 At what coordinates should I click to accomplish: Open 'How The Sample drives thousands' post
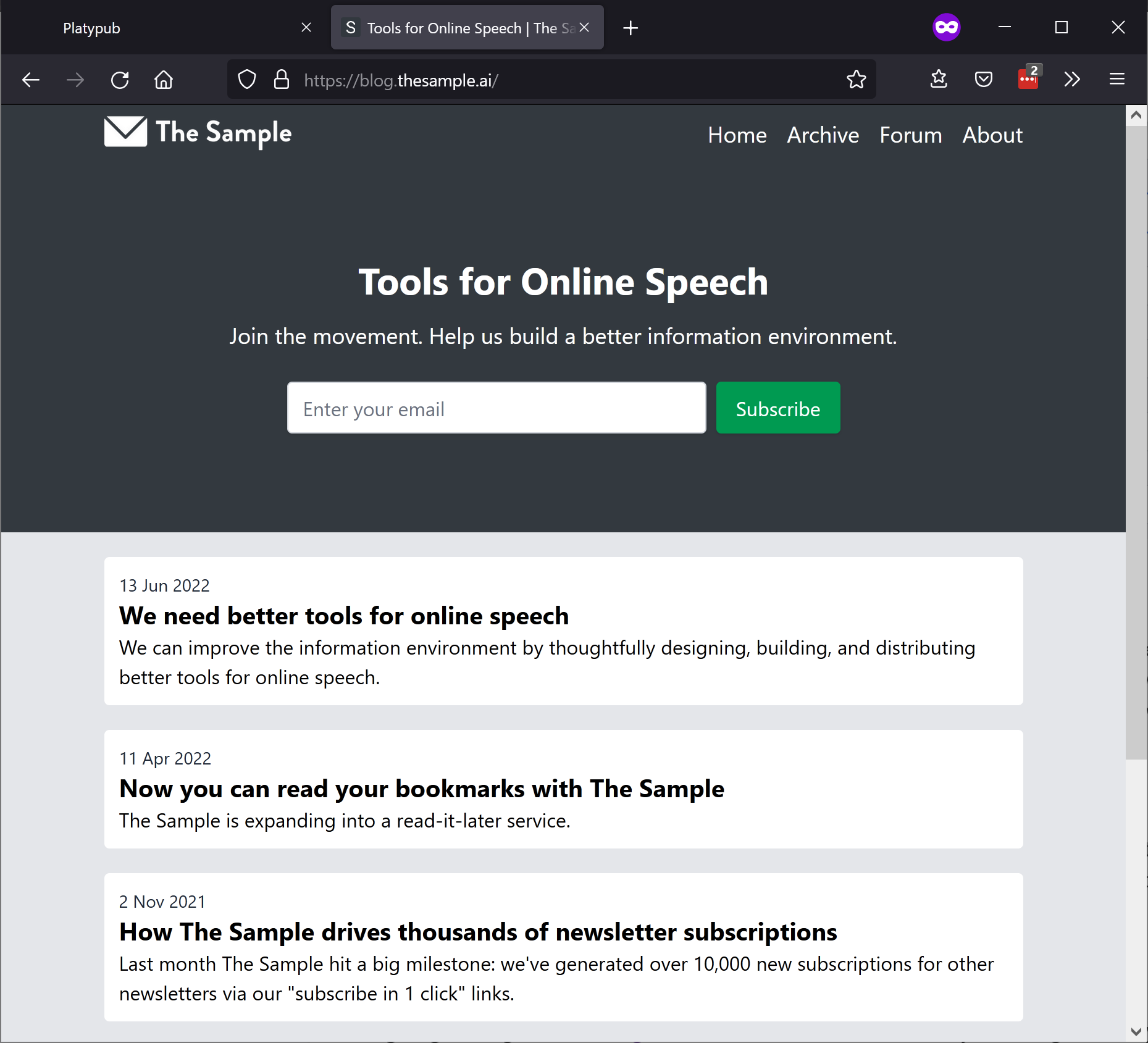[478, 932]
